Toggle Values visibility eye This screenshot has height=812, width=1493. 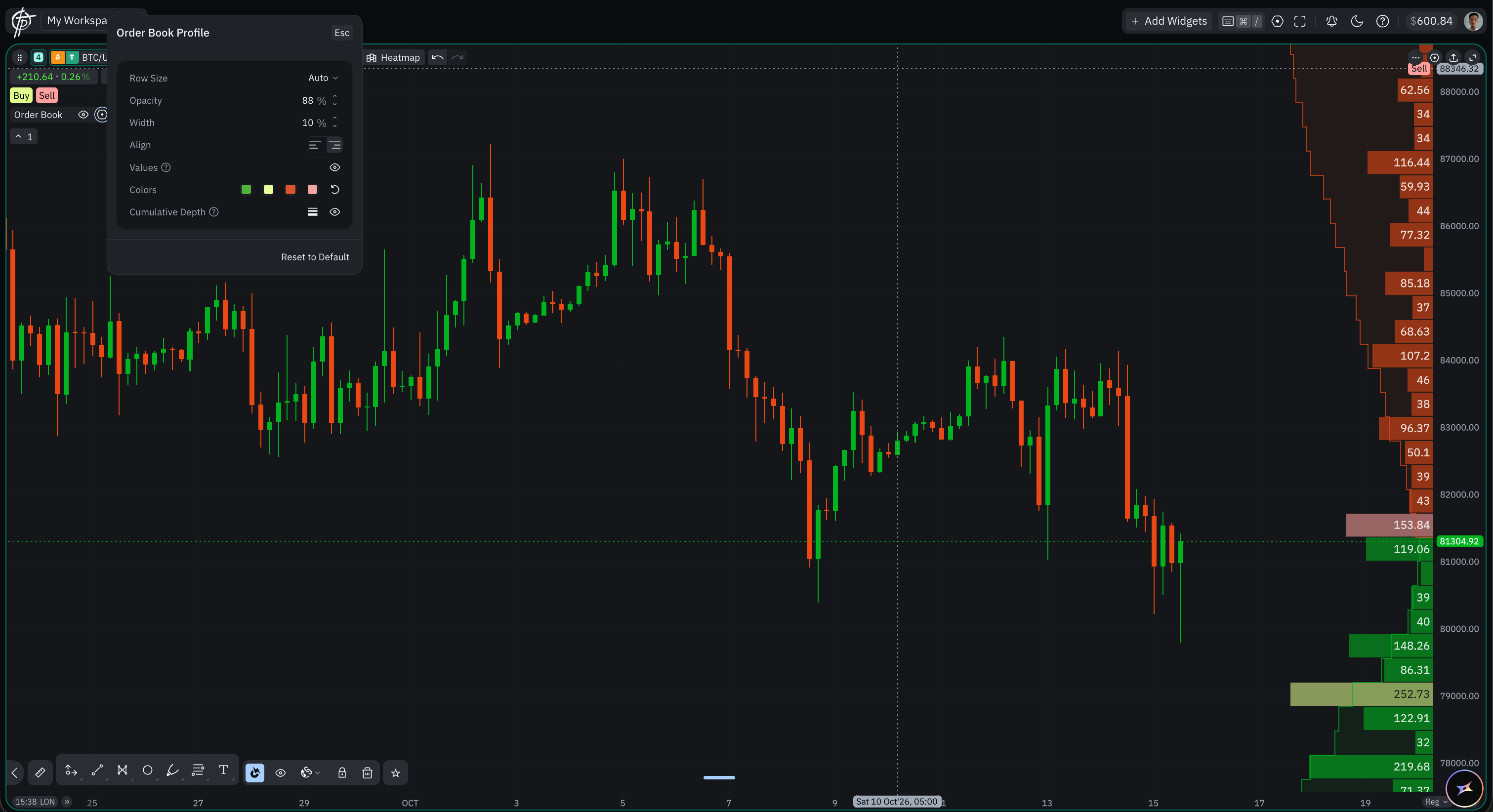334,167
